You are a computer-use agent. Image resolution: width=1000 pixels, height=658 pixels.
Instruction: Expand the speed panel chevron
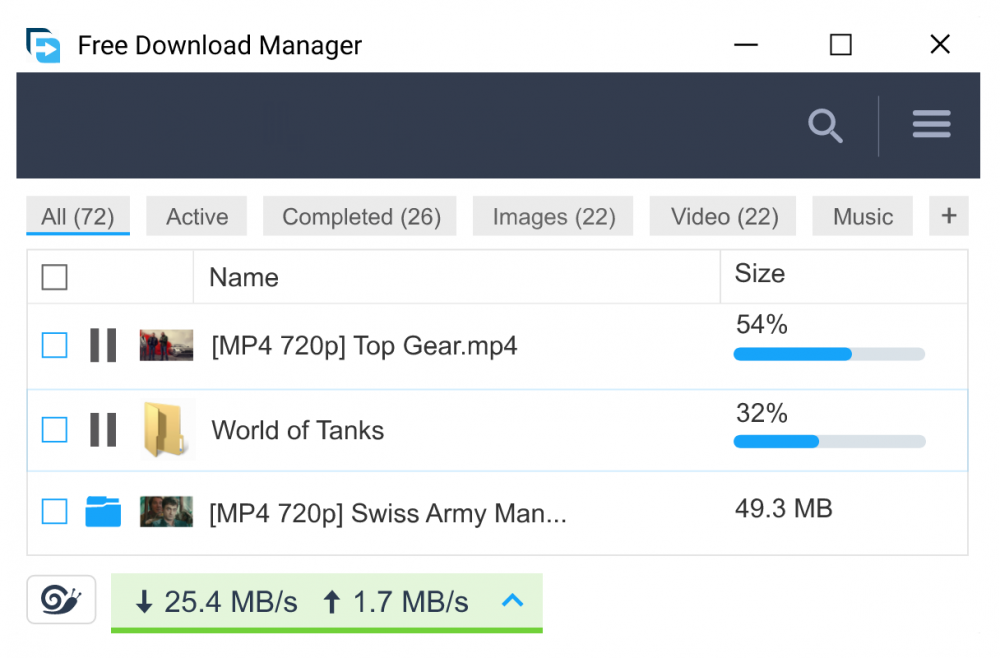click(512, 601)
